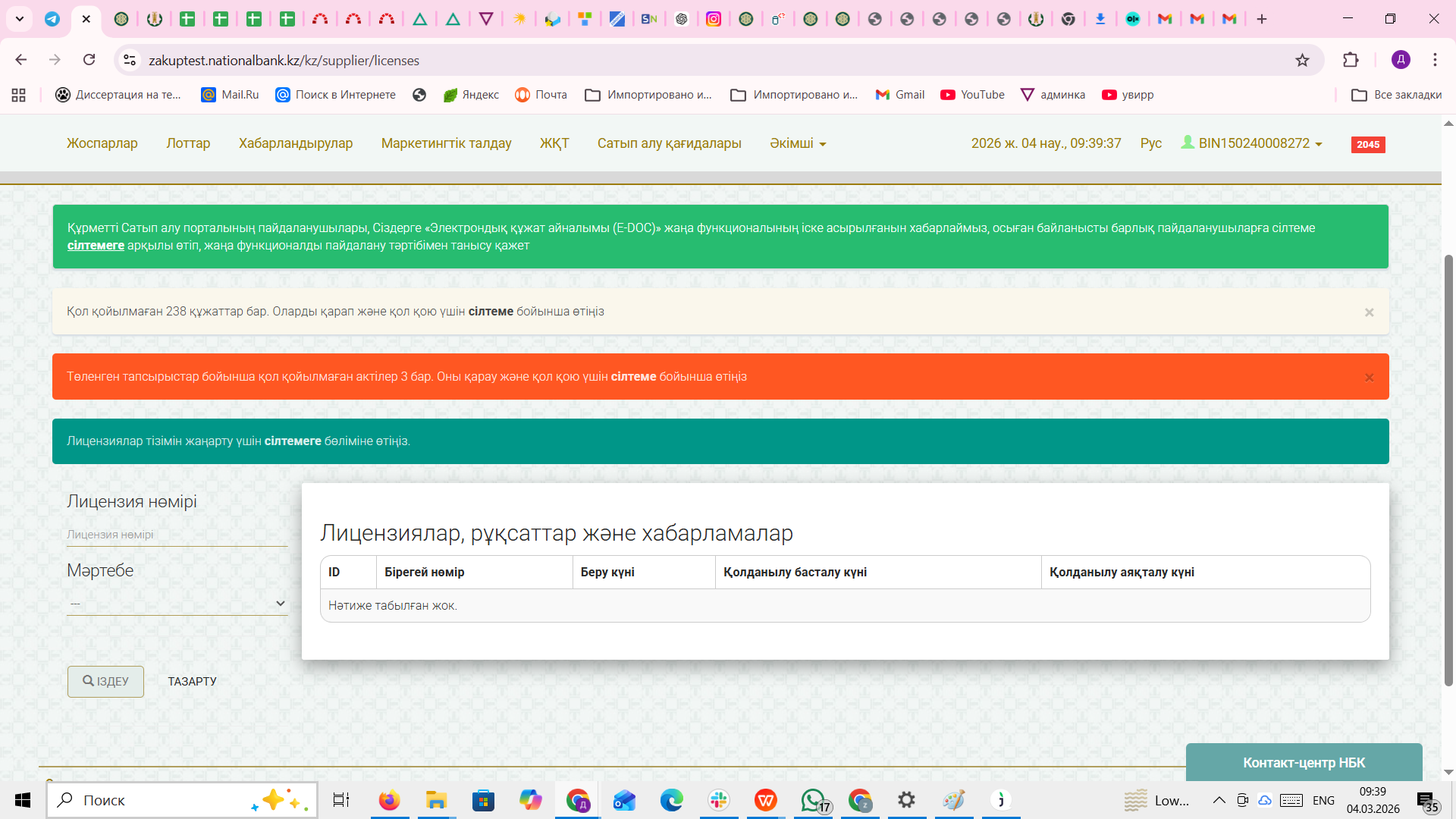This screenshot has width=1456, height=819.
Task: Close the orange unsigned acts alert
Action: click(1369, 378)
